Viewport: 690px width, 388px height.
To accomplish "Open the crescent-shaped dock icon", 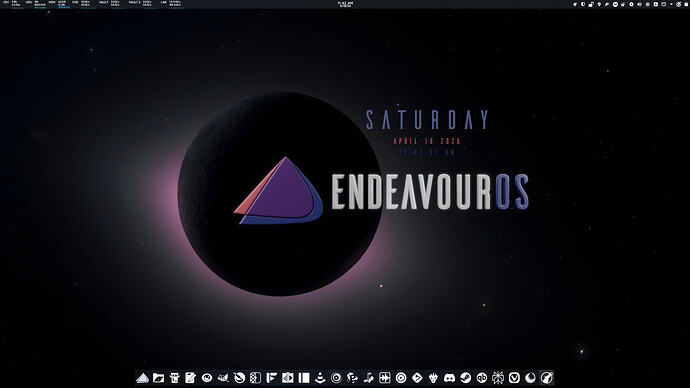I will (530, 377).
